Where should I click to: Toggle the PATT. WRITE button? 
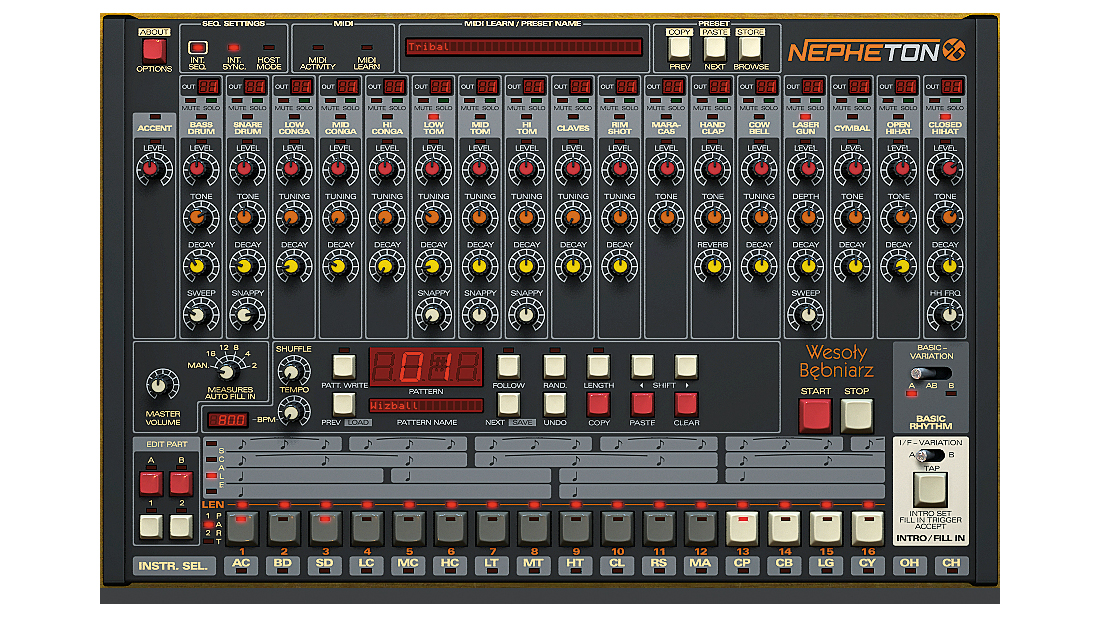pos(344,366)
